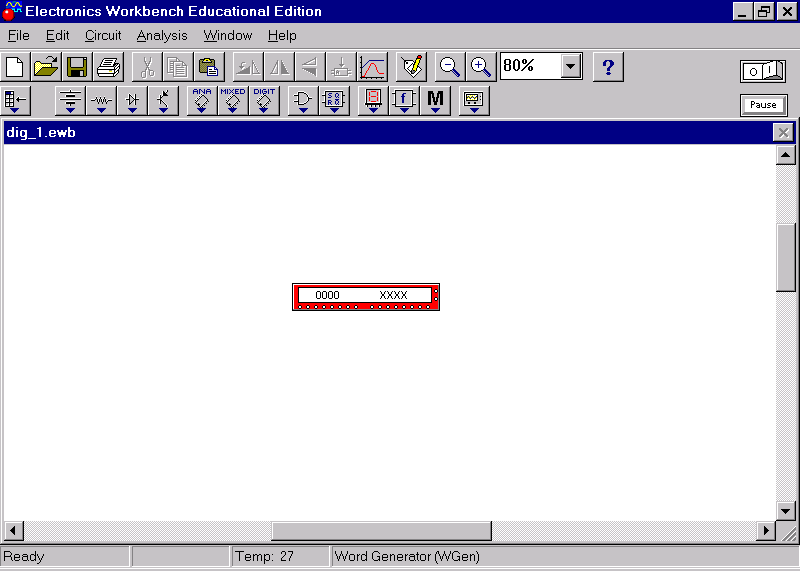Open an existing circuit file
800x571 pixels.
46,67
